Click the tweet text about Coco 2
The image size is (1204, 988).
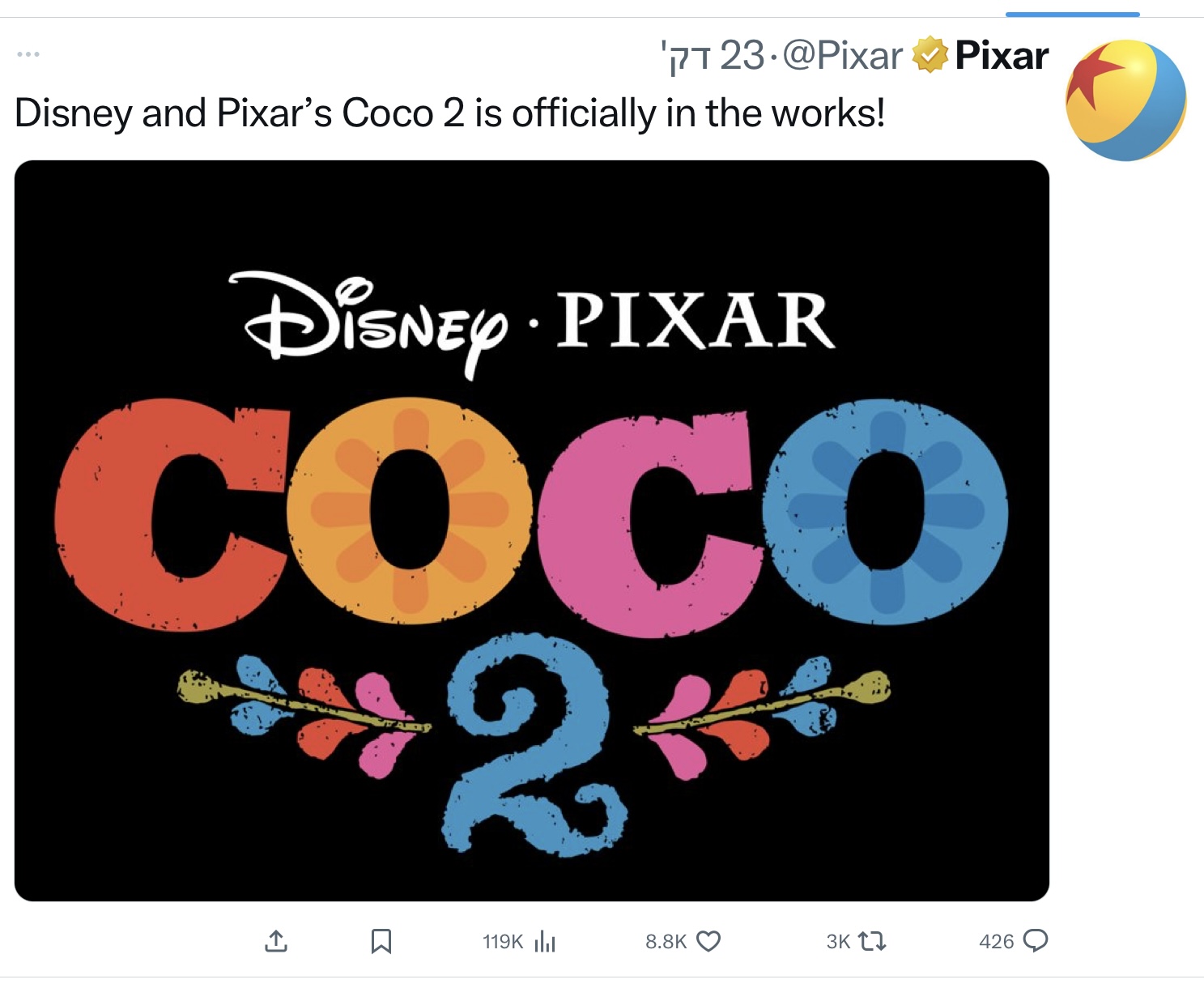450,113
